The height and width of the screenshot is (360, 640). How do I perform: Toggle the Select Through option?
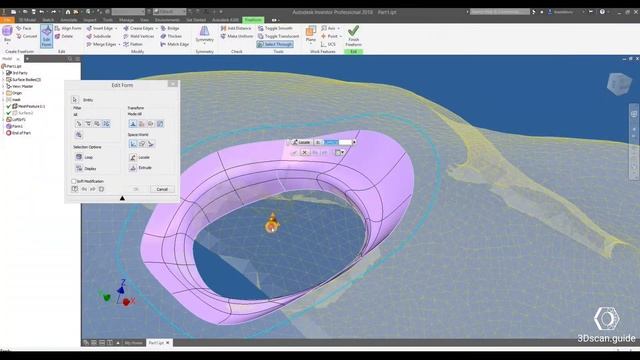(x=275, y=44)
